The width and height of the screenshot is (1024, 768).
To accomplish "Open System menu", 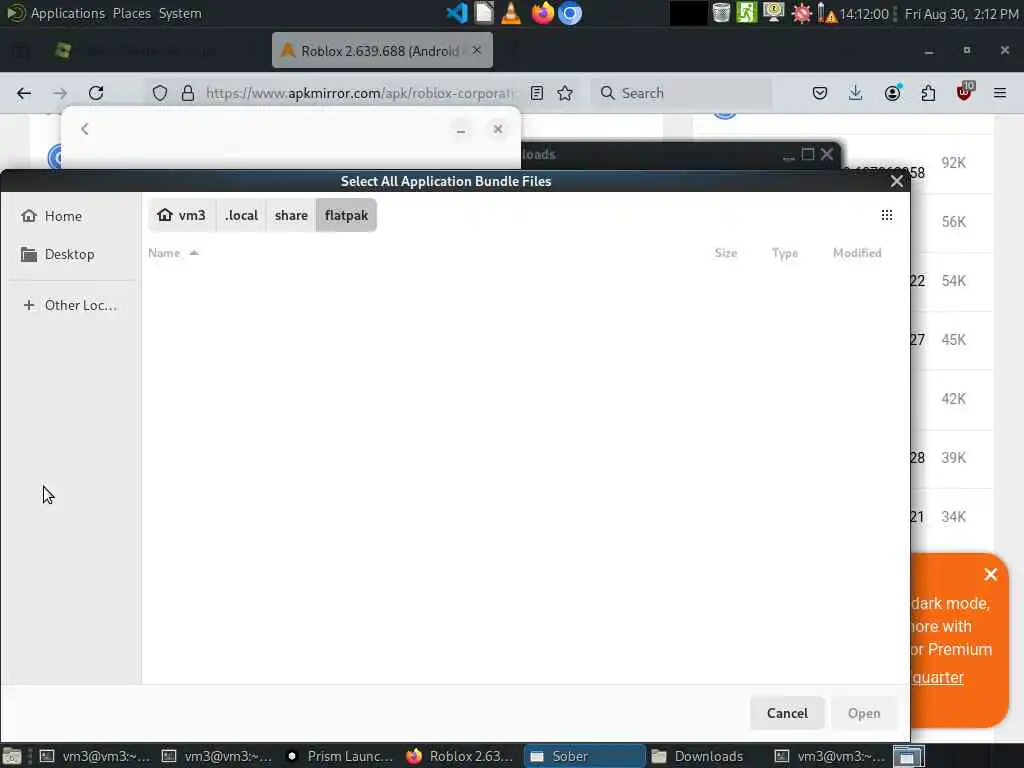I will [180, 13].
